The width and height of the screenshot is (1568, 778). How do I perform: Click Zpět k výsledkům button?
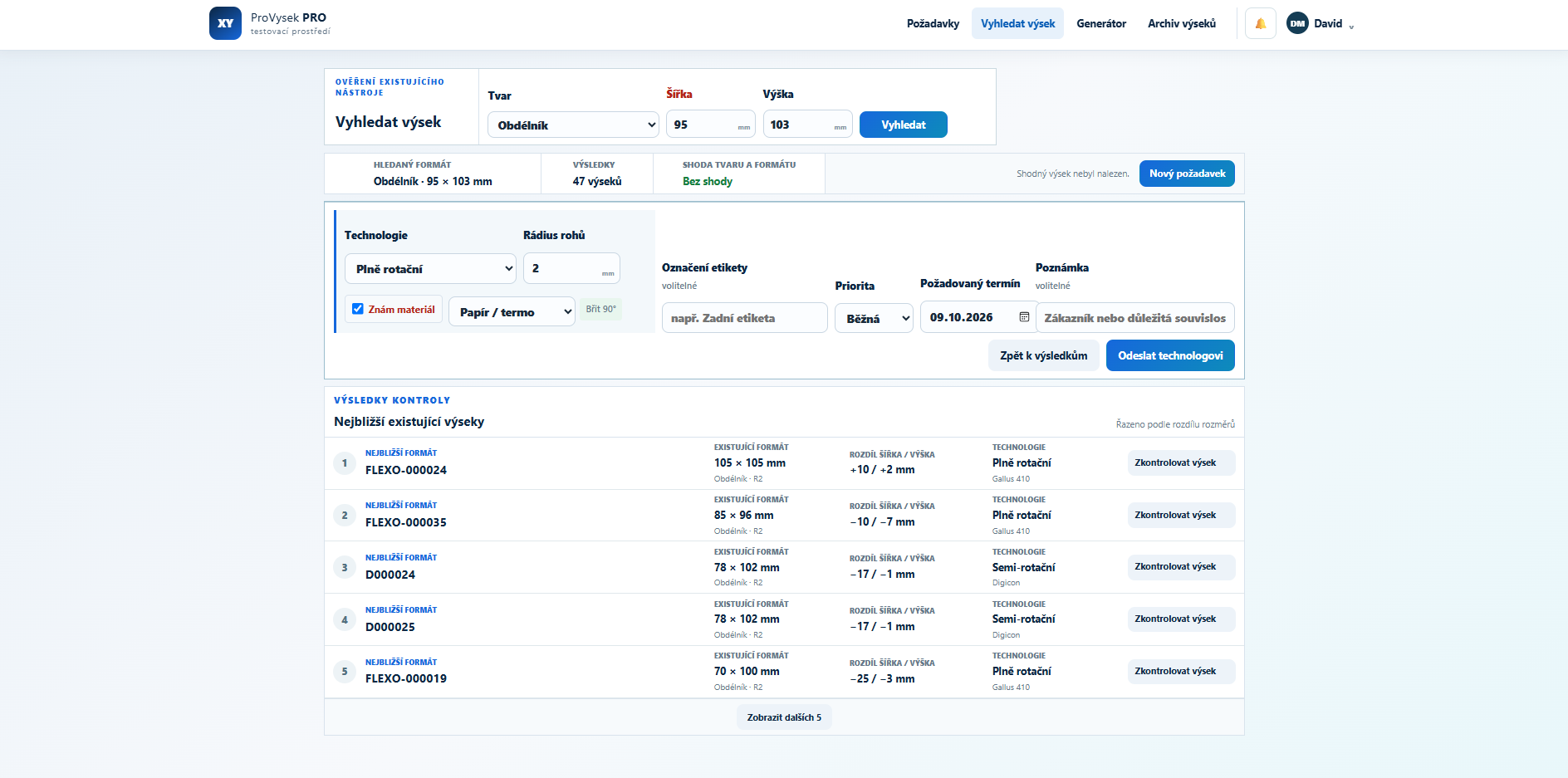click(1043, 355)
